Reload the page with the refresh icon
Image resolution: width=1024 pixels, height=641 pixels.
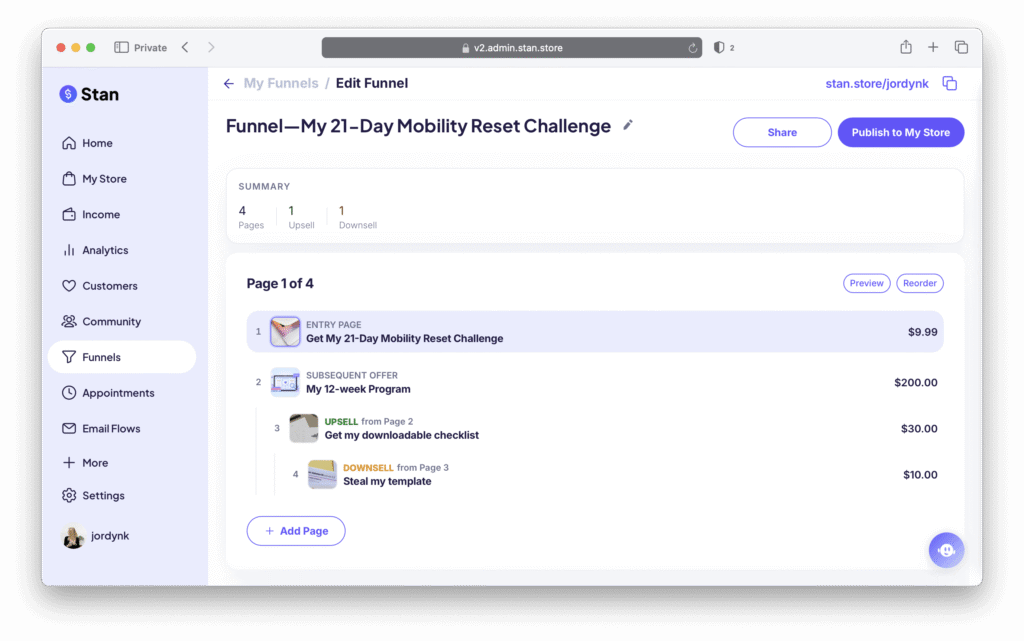pyautogui.click(x=692, y=48)
